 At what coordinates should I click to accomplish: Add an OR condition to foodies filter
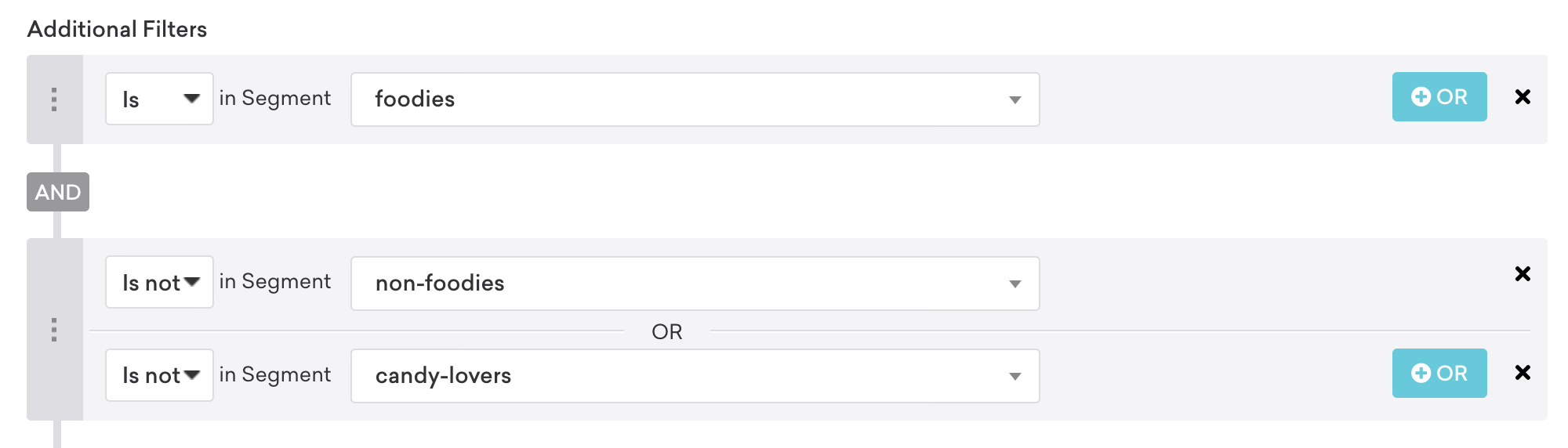(1439, 96)
